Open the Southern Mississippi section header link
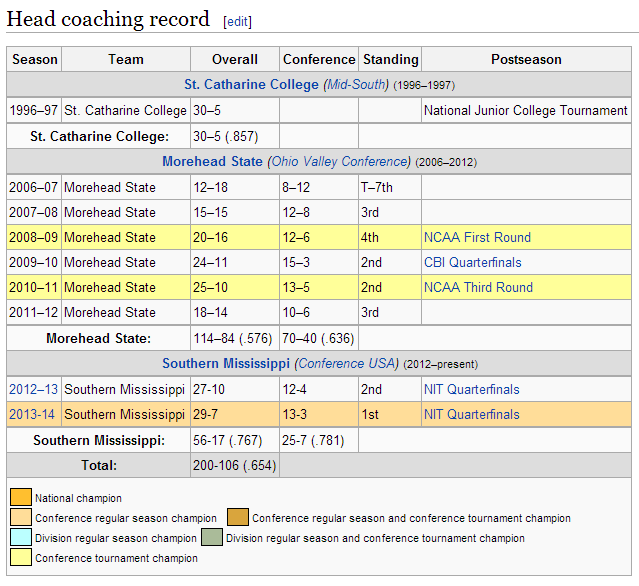This screenshot has height=586, width=639. pos(226,363)
